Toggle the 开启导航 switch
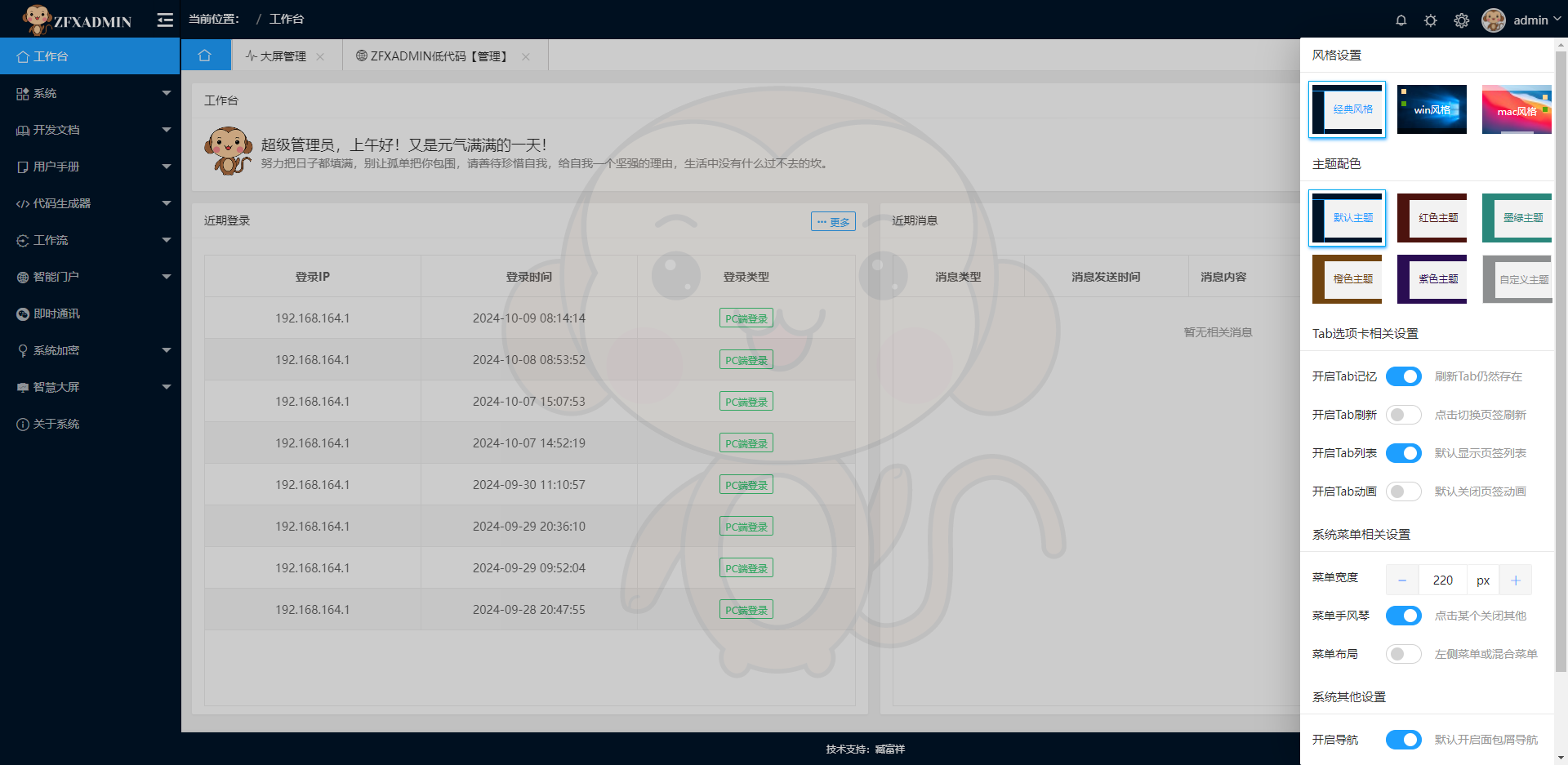The height and width of the screenshot is (765, 1568). 1404,740
